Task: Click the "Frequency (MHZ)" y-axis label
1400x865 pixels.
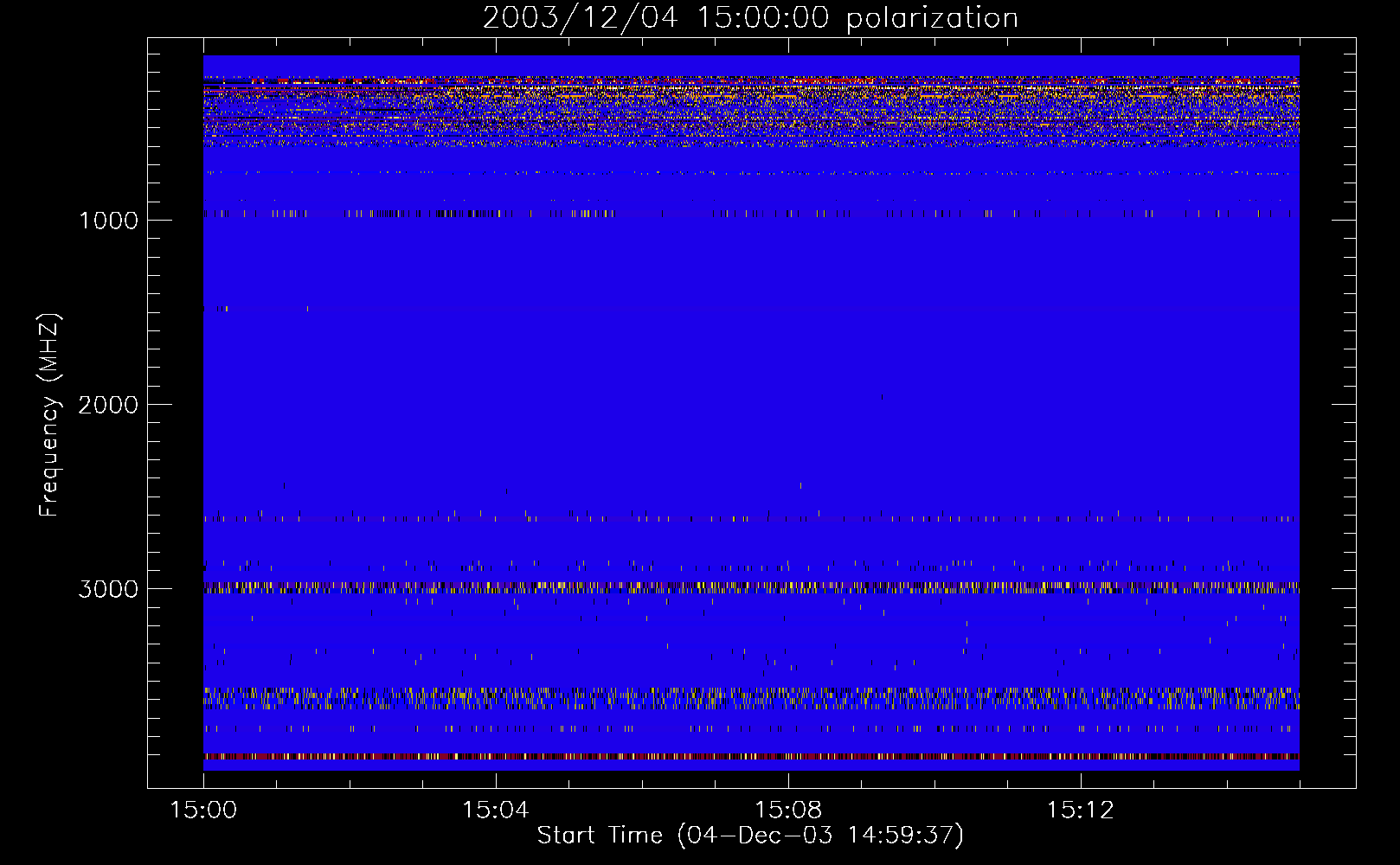Action: point(49,415)
